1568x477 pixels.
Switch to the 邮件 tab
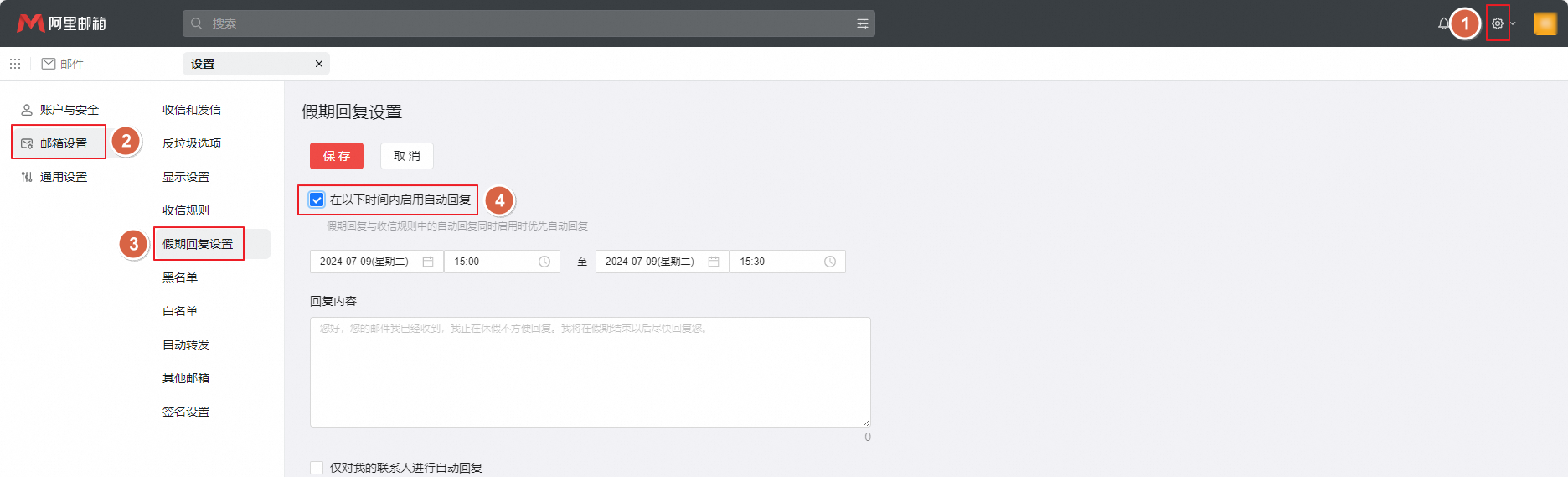pyautogui.click(x=63, y=64)
